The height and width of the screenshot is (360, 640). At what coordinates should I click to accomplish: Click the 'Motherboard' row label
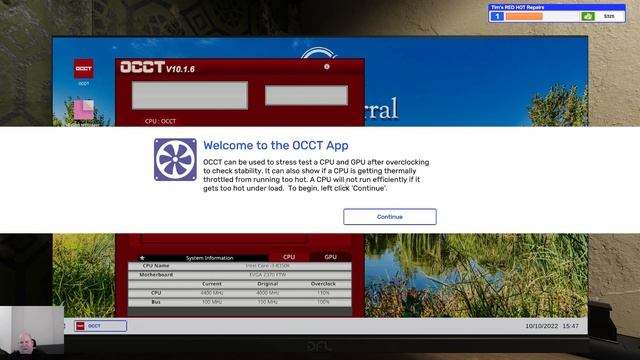(x=156, y=275)
